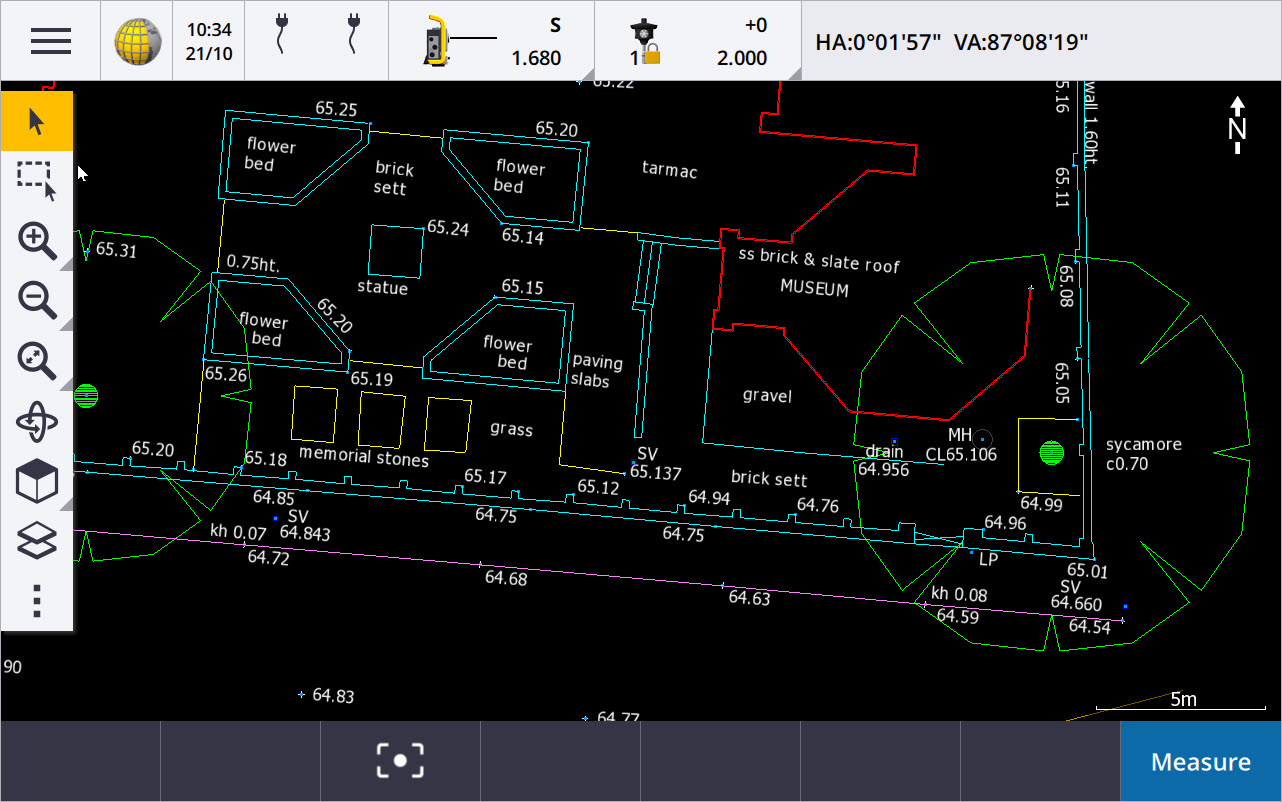Select the wall 1.60ht label

1090,123
